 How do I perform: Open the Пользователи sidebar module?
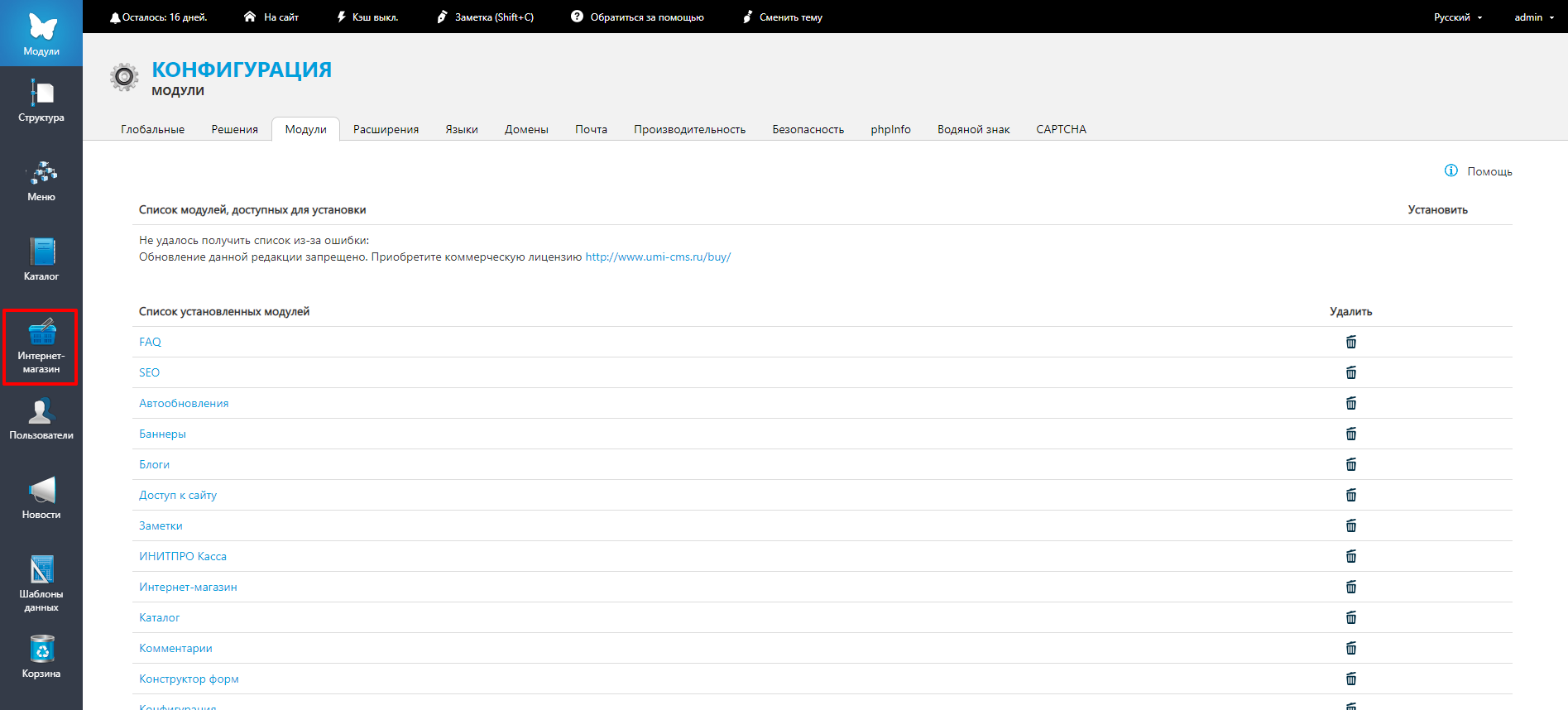(41, 419)
